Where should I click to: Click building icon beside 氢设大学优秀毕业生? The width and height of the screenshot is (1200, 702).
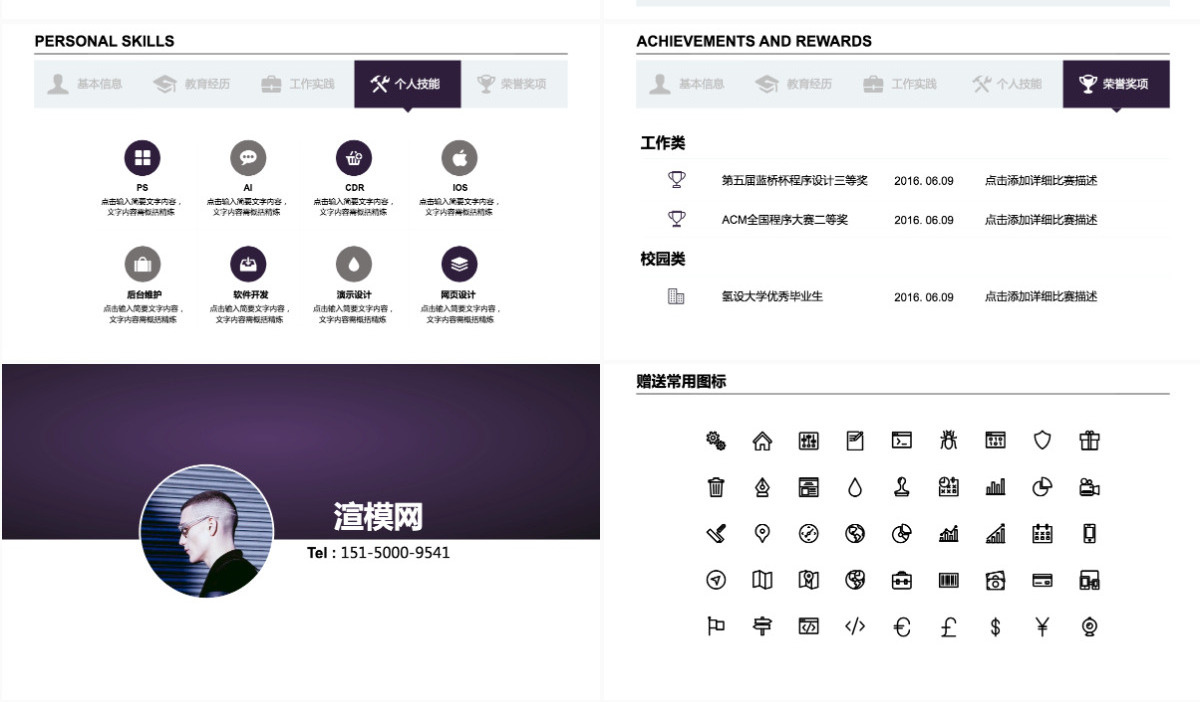[x=676, y=296]
